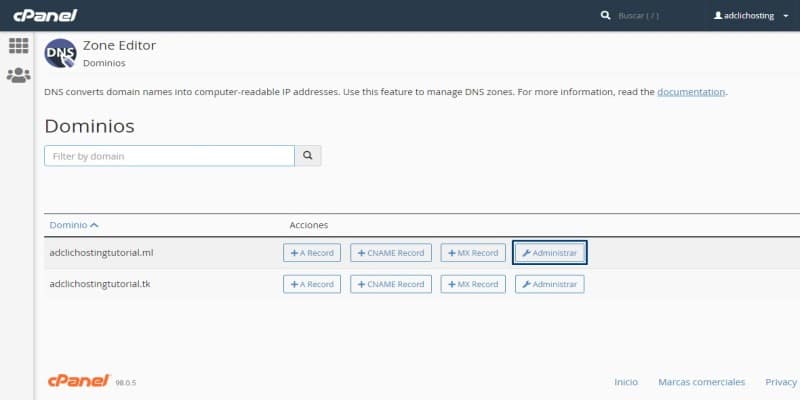This screenshot has width=800, height=400.
Task: Click the Filter by domain input
Action: pos(169,156)
